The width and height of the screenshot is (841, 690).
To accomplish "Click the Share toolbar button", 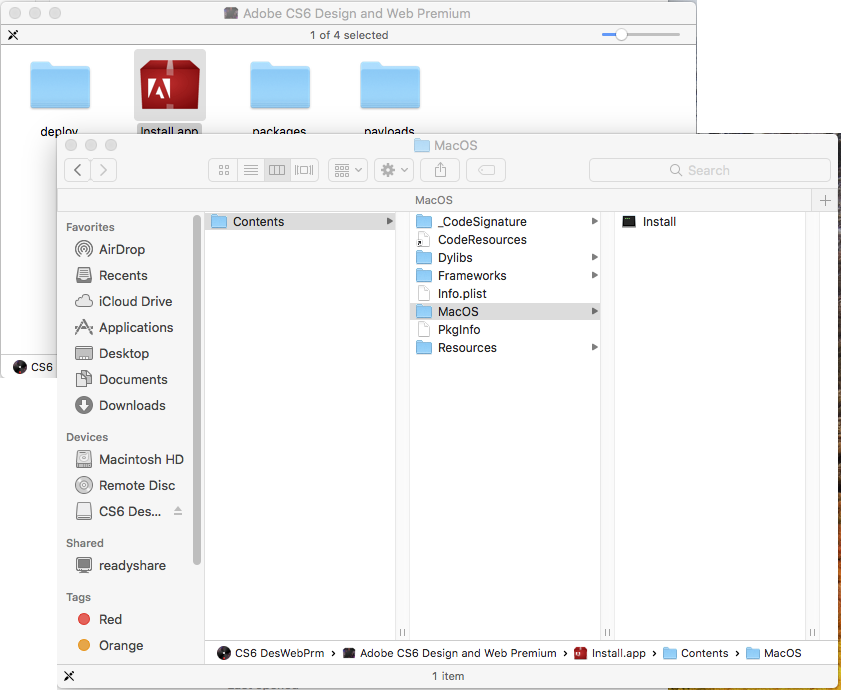I will (440, 170).
